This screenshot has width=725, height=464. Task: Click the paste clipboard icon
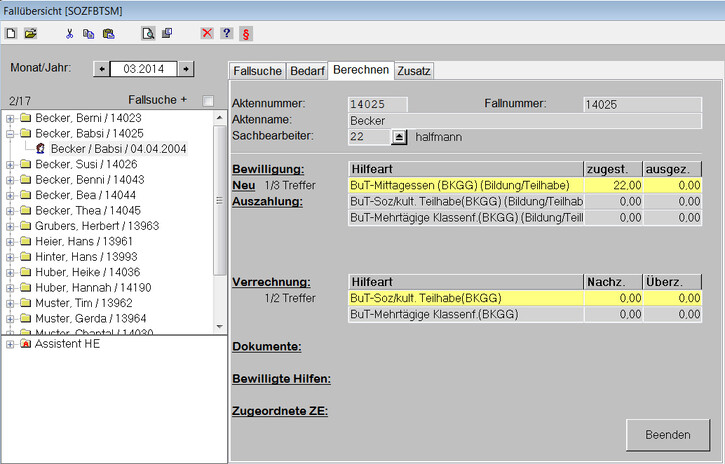click(x=108, y=33)
